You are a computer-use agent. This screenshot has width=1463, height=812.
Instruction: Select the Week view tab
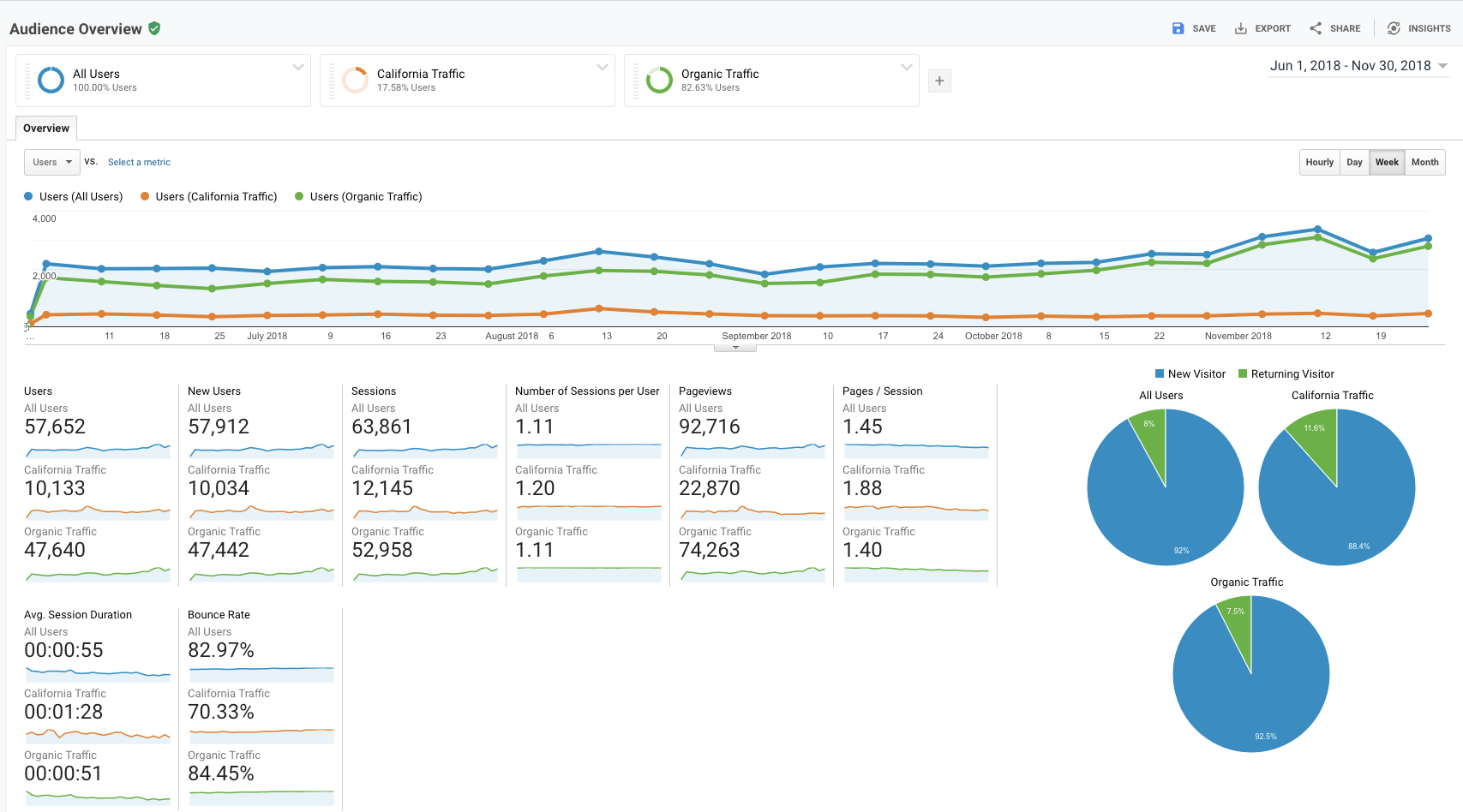(1387, 162)
